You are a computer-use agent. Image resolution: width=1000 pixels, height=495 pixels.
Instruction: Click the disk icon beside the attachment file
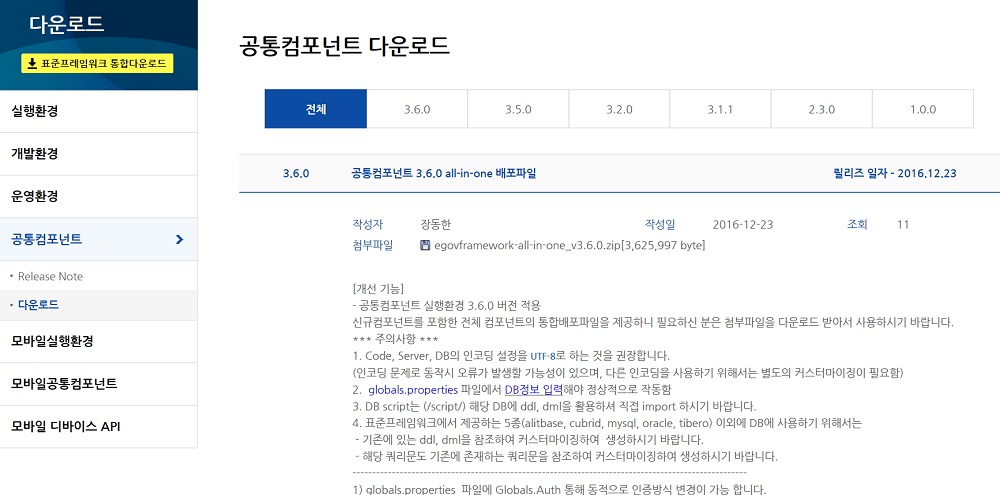(x=425, y=245)
